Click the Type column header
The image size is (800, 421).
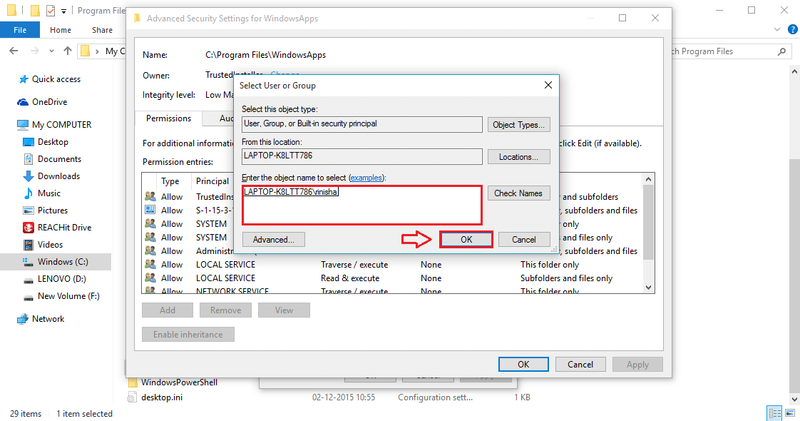point(170,181)
